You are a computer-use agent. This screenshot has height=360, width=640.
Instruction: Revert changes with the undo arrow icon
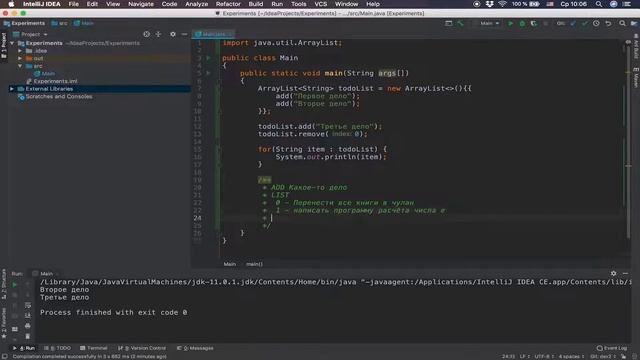coord(608,24)
